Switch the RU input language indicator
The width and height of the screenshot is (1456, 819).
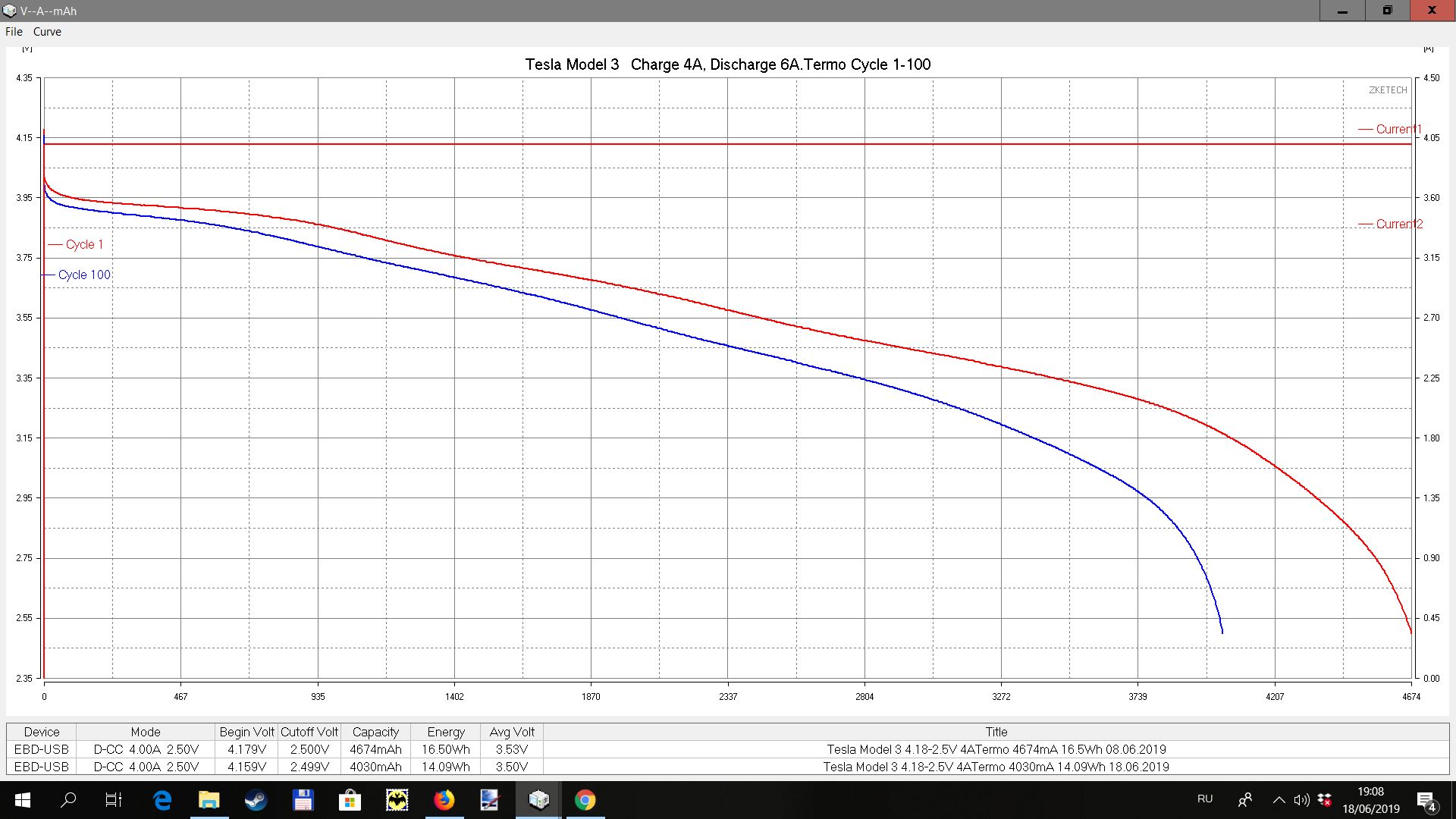pyautogui.click(x=1205, y=799)
